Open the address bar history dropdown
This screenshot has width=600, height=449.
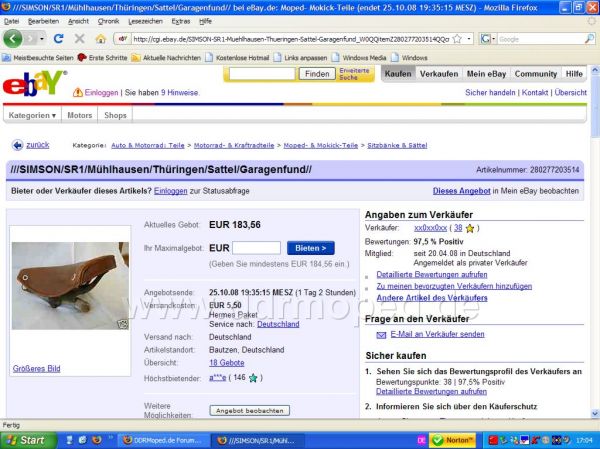point(469,39)
